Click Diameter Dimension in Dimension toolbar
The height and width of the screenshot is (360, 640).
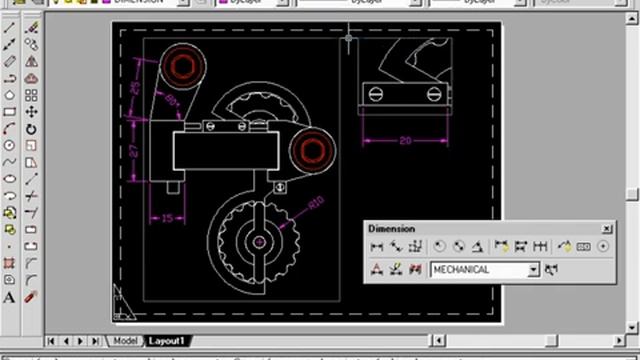point(458,247)
